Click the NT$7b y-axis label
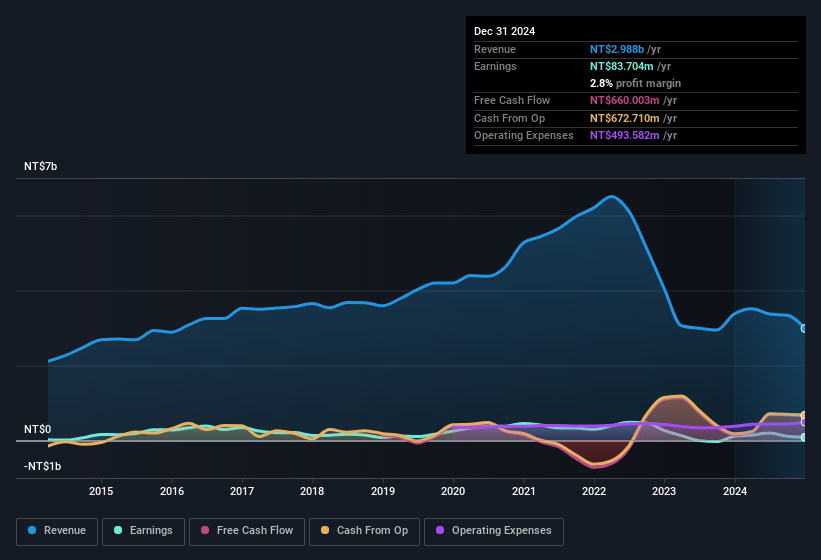821x560 pixels. pyautogui.click(x=40, y=166)
